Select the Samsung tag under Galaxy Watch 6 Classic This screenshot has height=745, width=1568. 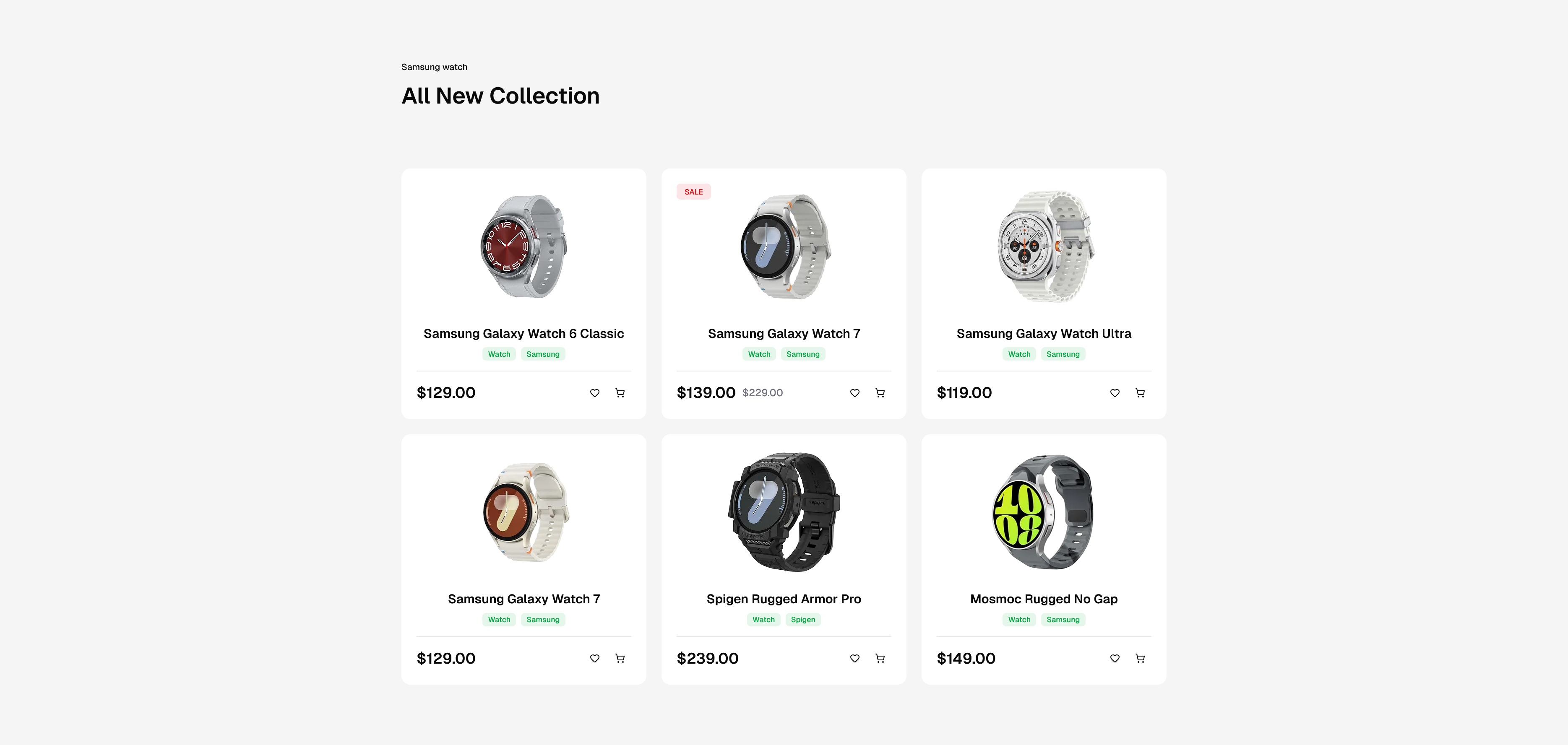tap(542, 354)
